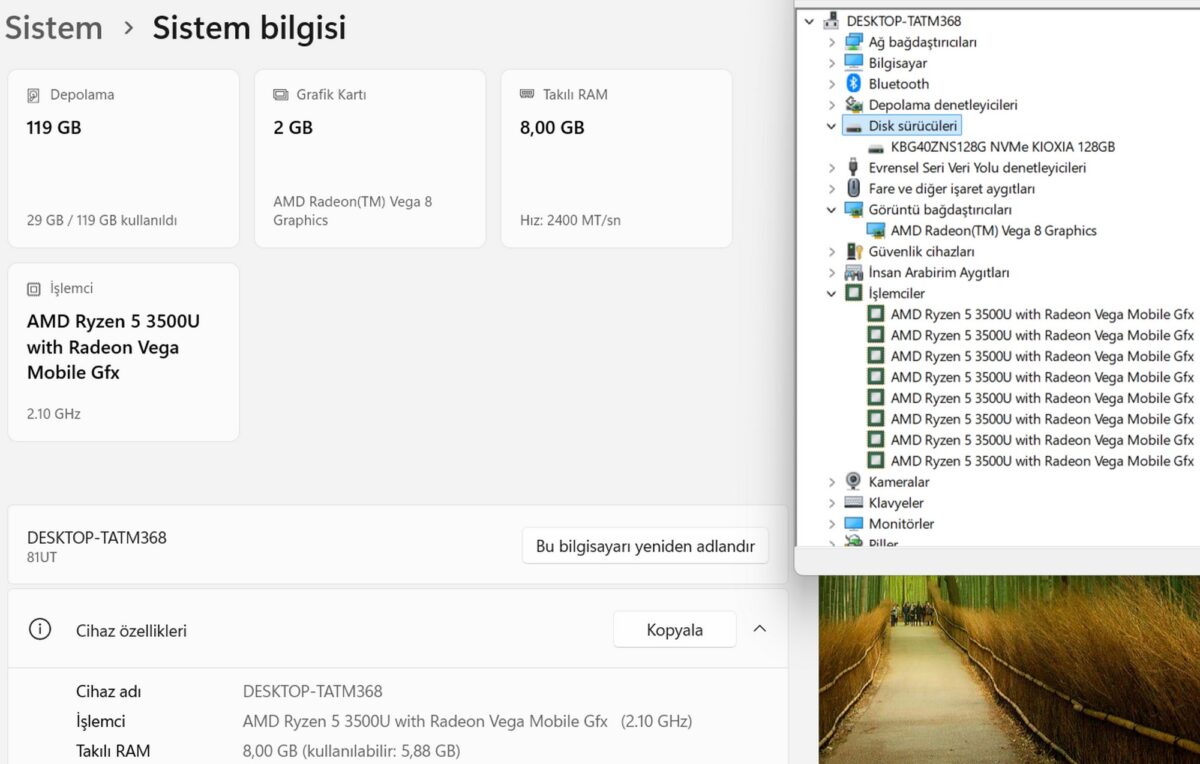This screenshot has width=1200, height=764.
Task: Expand the Güvenlik cihazları node arrow
Action: (x=831, y=251)
